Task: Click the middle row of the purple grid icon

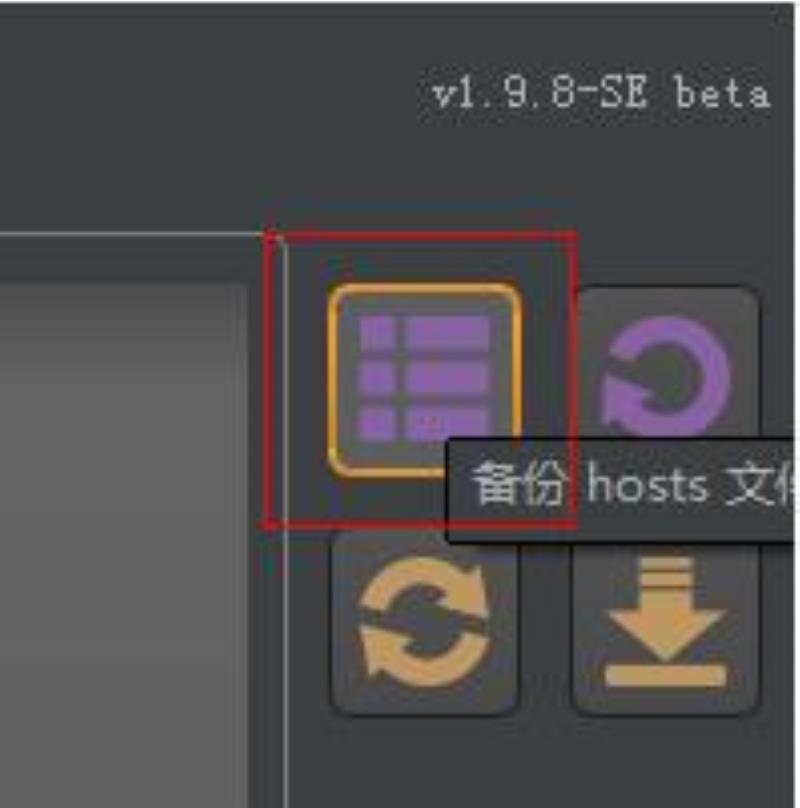Action: 424,379
